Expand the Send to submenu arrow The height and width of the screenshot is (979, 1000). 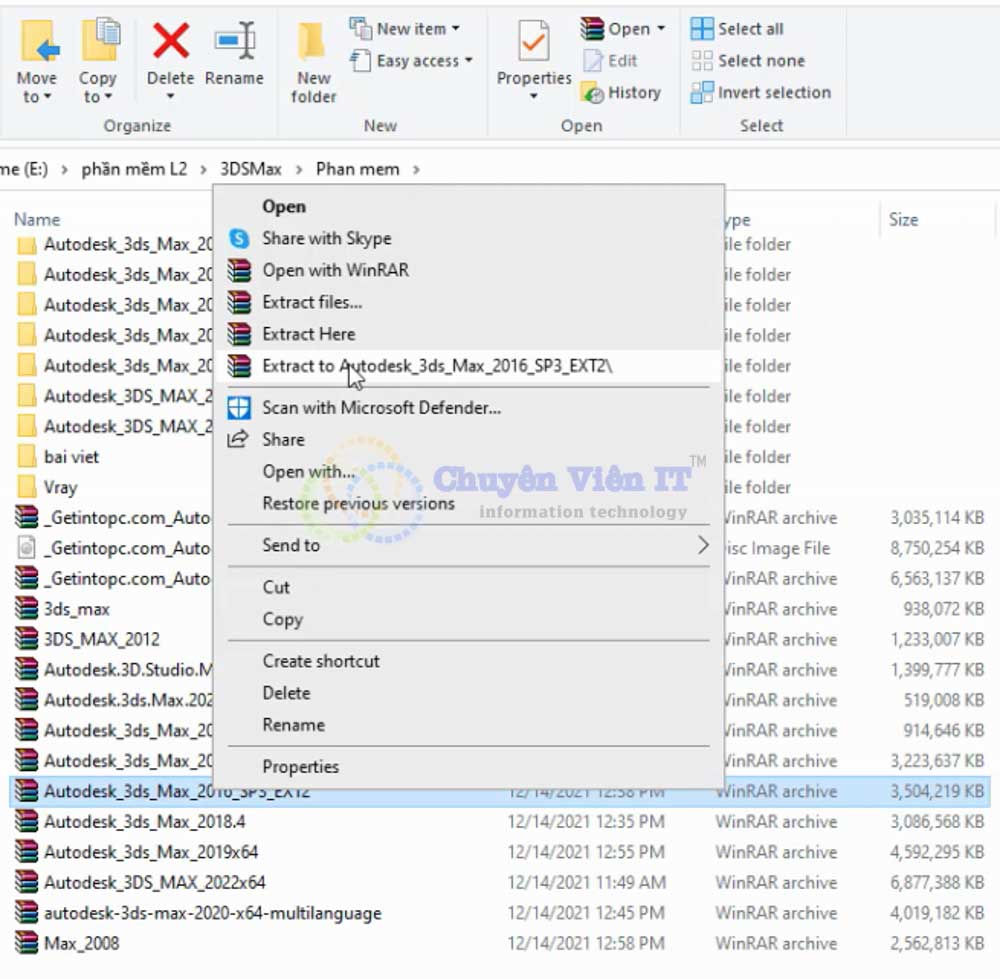click(703, 545)
